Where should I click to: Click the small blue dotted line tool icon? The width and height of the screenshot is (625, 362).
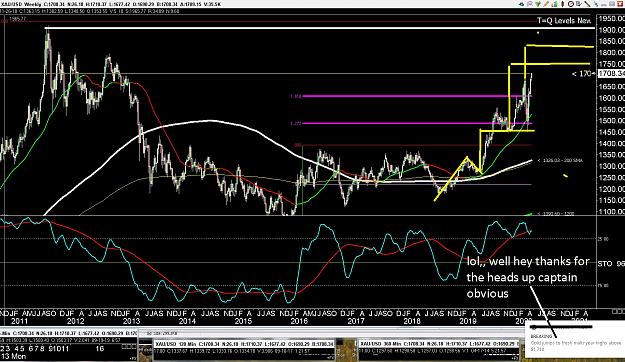click(x=596, y=4)
